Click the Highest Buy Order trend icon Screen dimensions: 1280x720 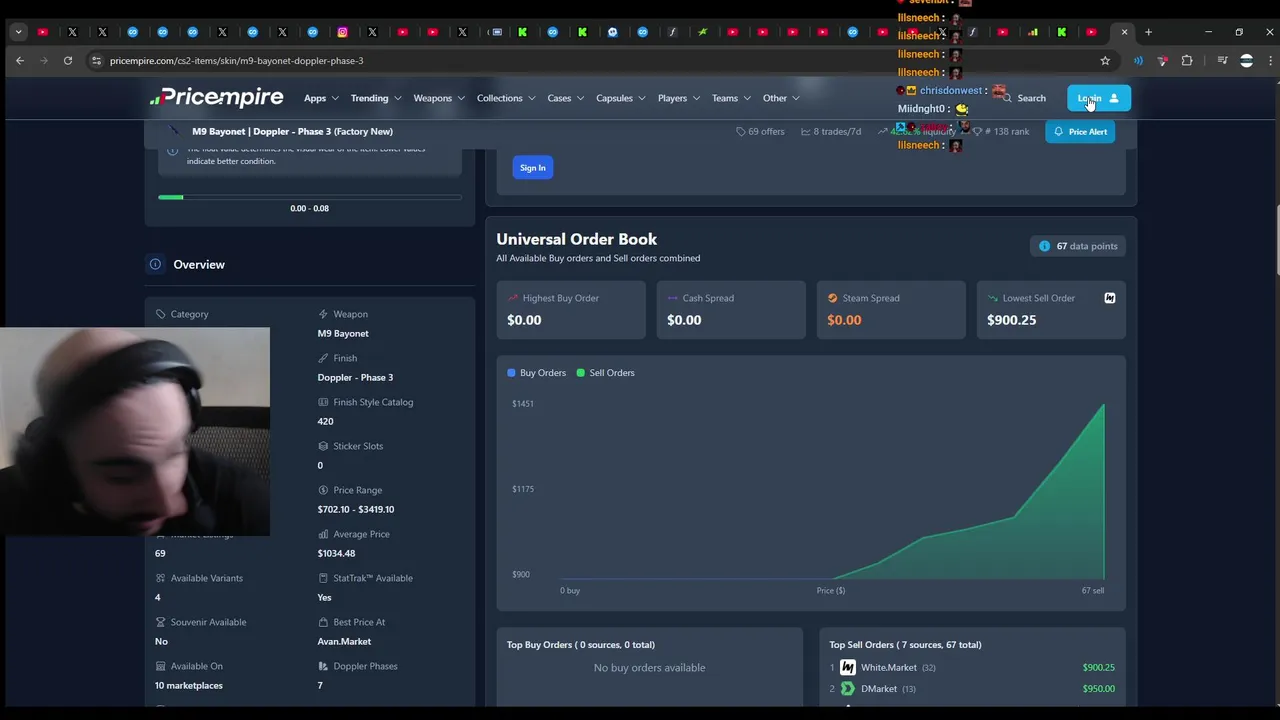pos(513,298)
